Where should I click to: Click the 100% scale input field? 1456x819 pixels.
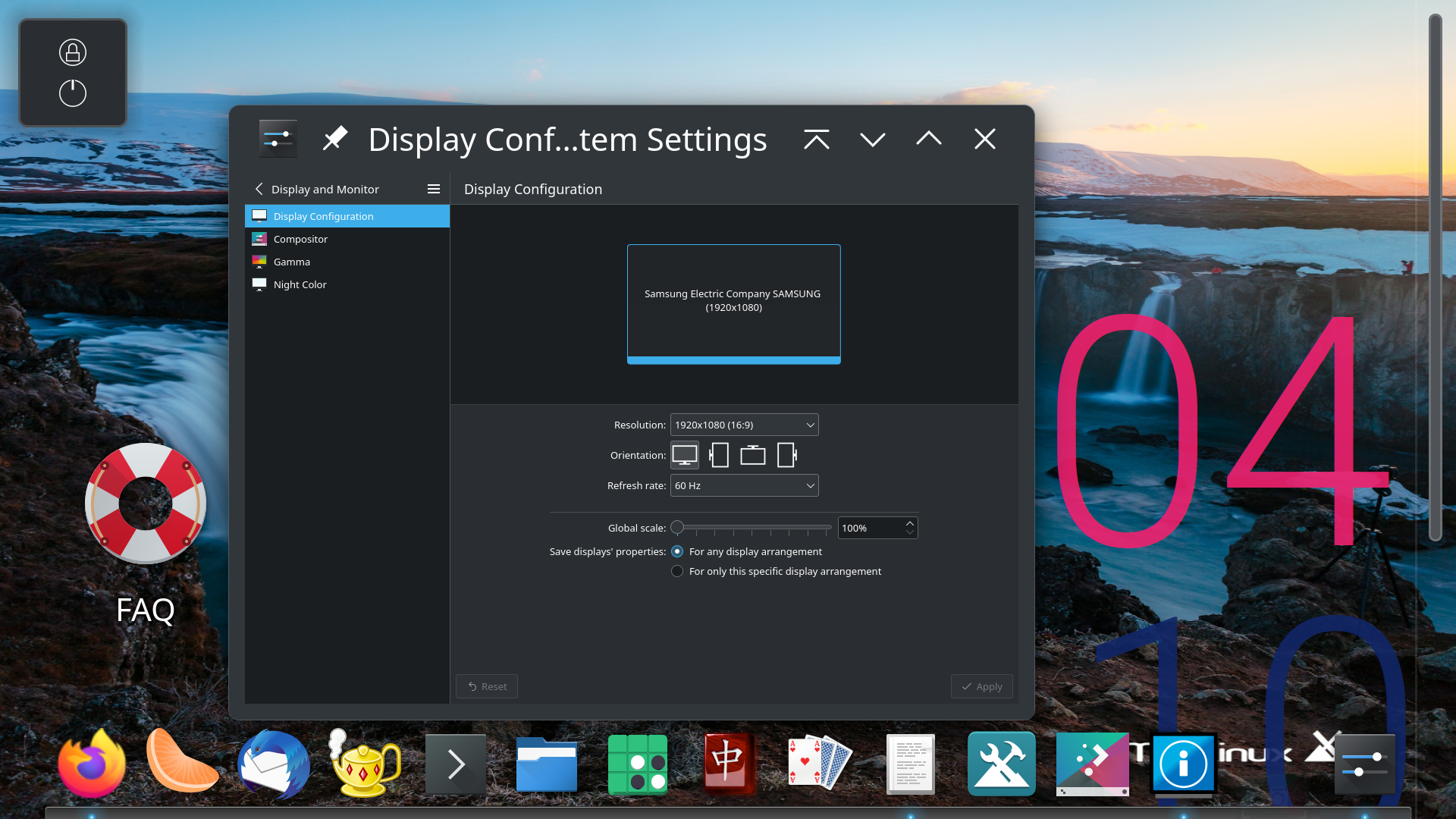871,528
